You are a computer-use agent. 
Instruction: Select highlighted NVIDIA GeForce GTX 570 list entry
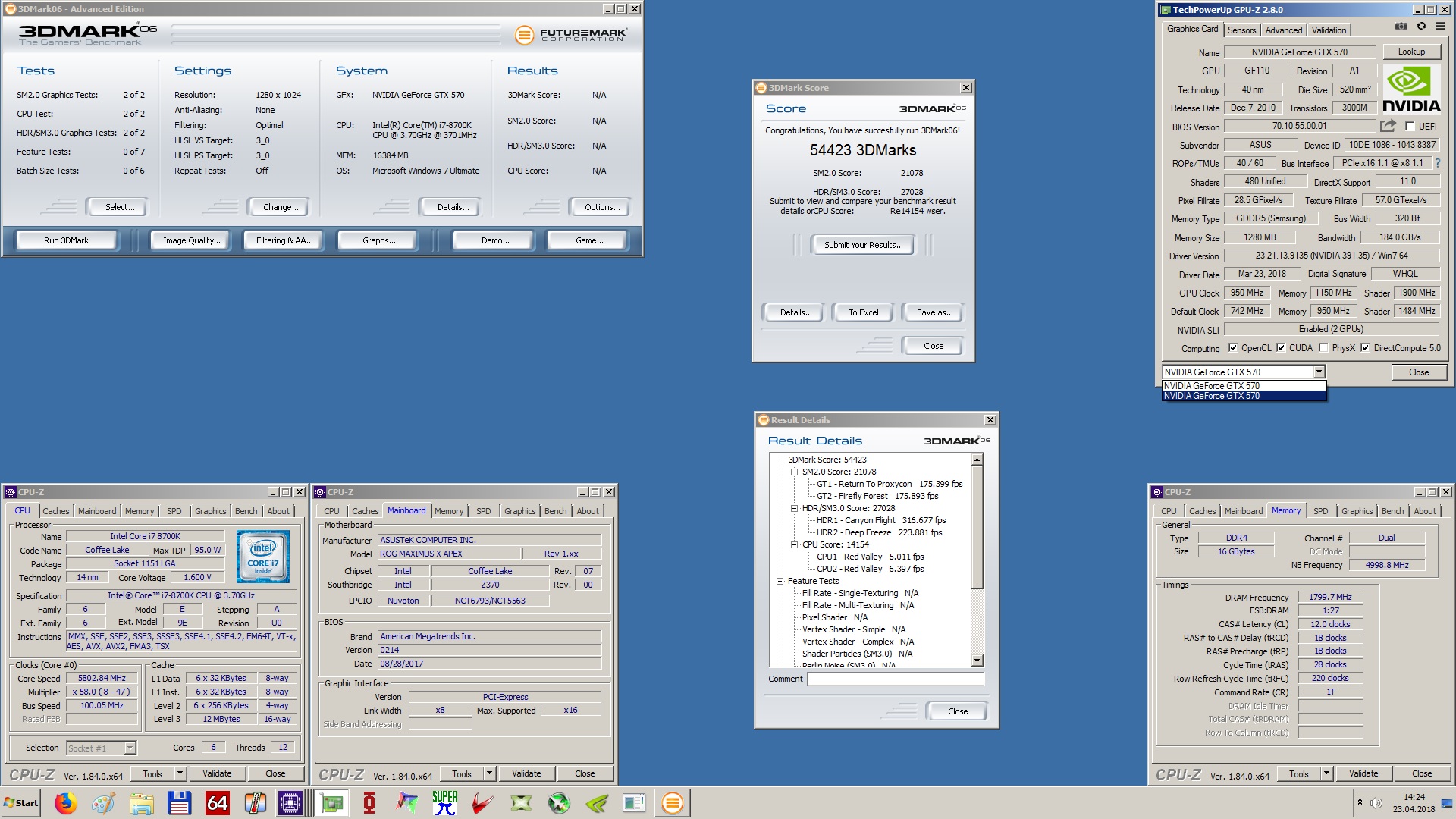1244,396
